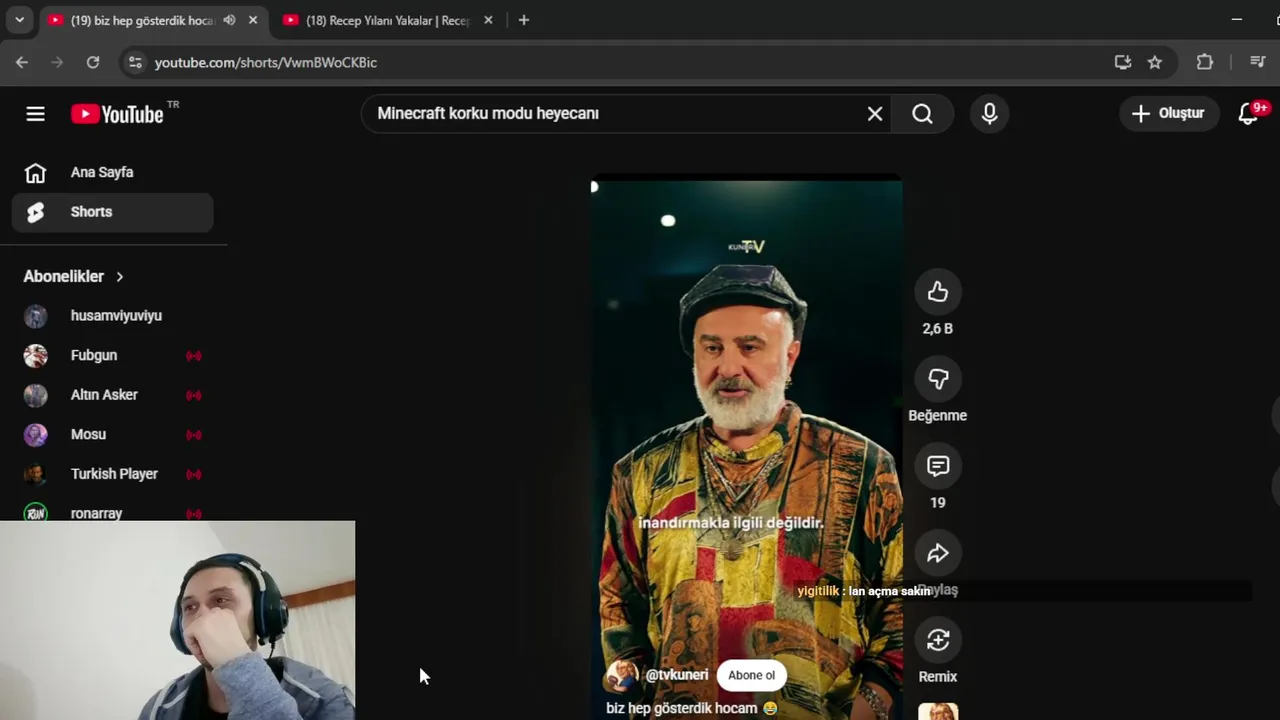Image resolution: width=1280 pixels, height=720 pixels.
Task: Click the Altın Asker live indicator
Action: point(194,395)
